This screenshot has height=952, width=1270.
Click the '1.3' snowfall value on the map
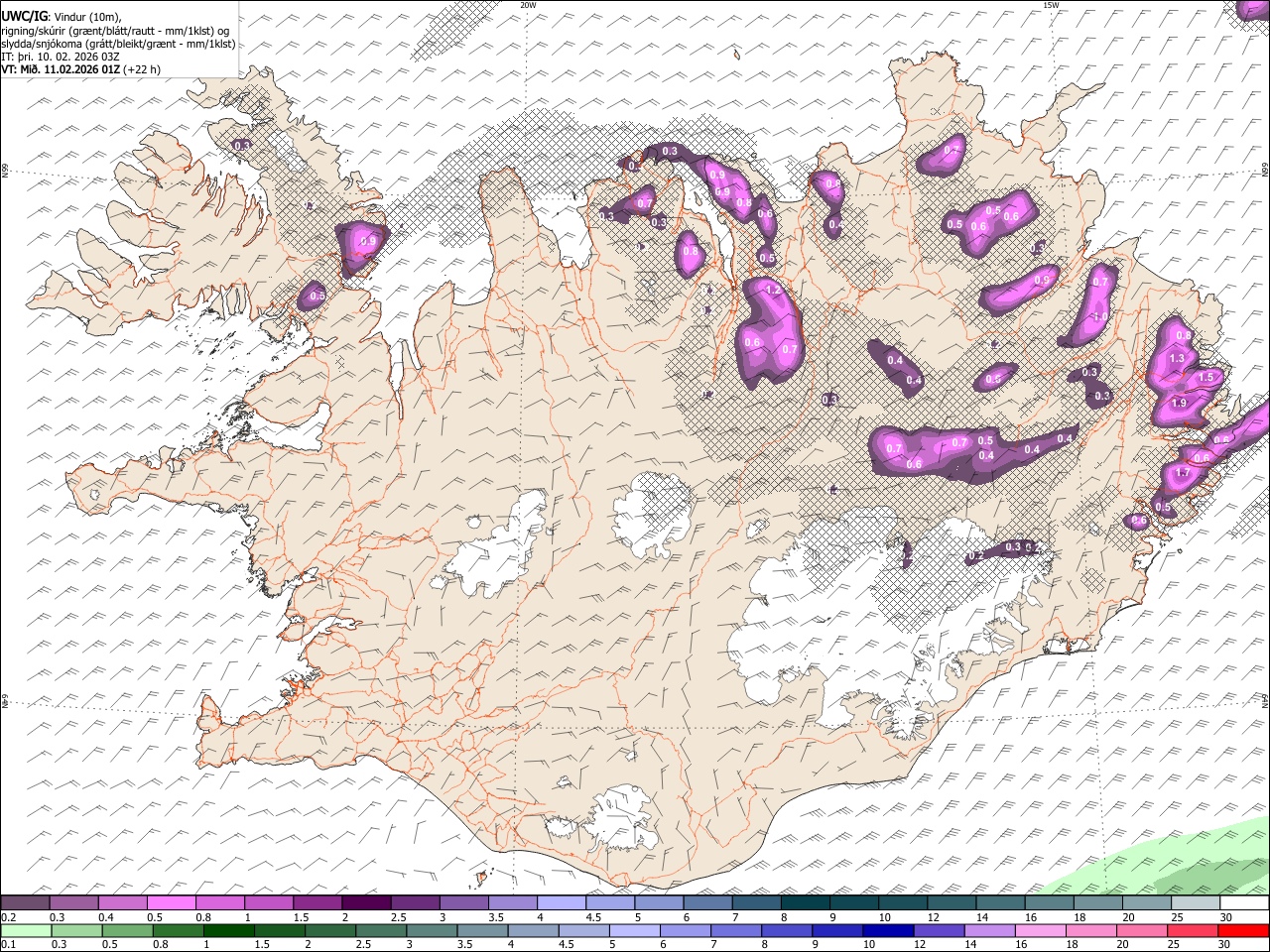coord(1178,358)
